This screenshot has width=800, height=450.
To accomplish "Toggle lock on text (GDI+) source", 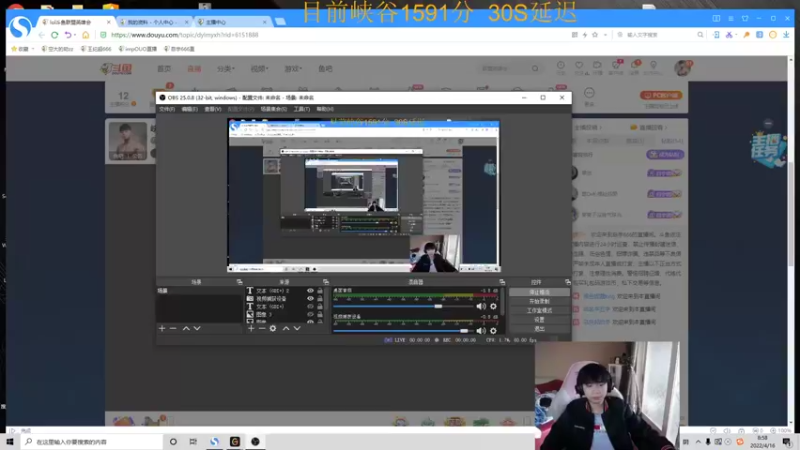I will pos(320,307).
